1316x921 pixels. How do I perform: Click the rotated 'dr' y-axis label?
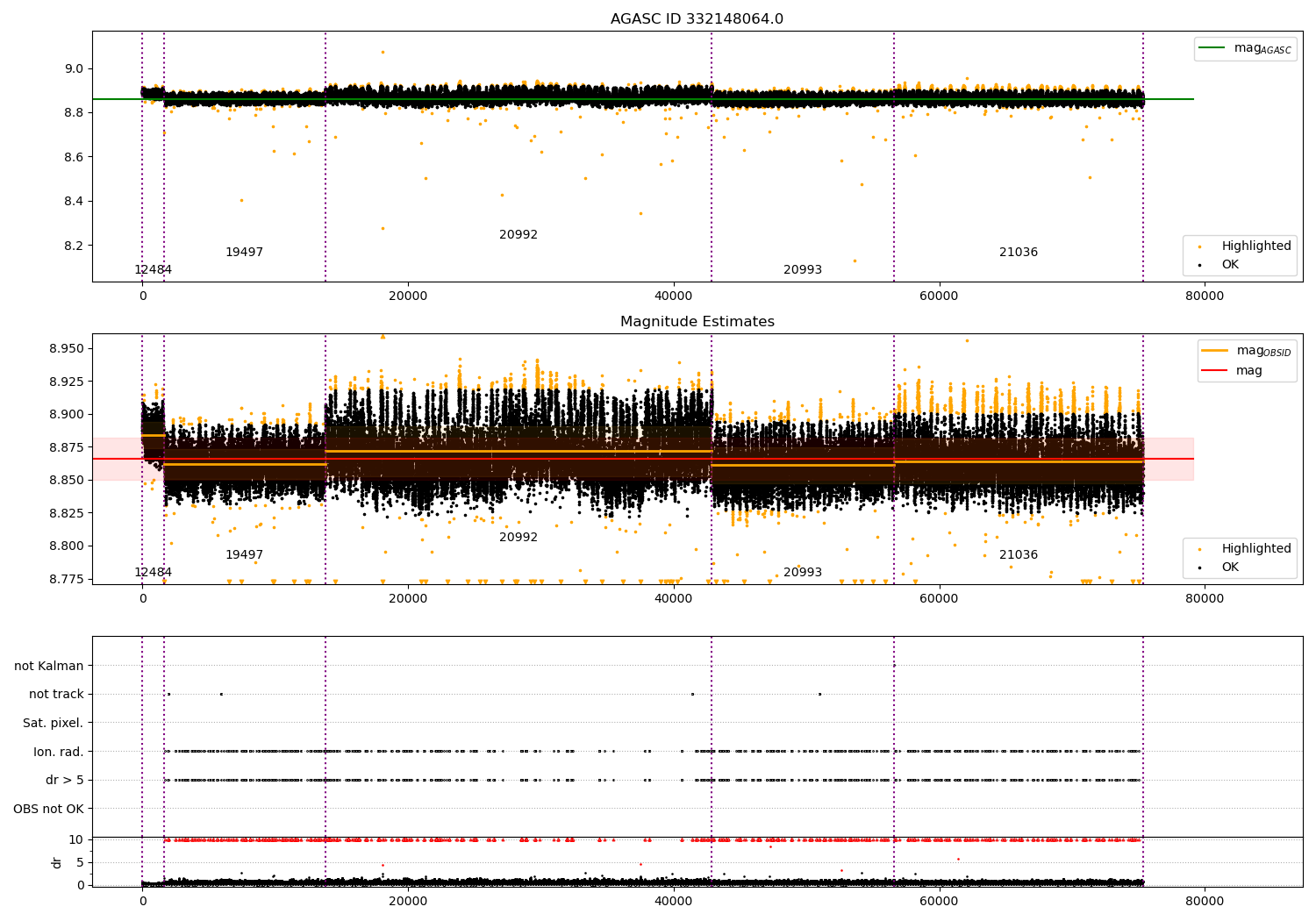pos(57,862)
